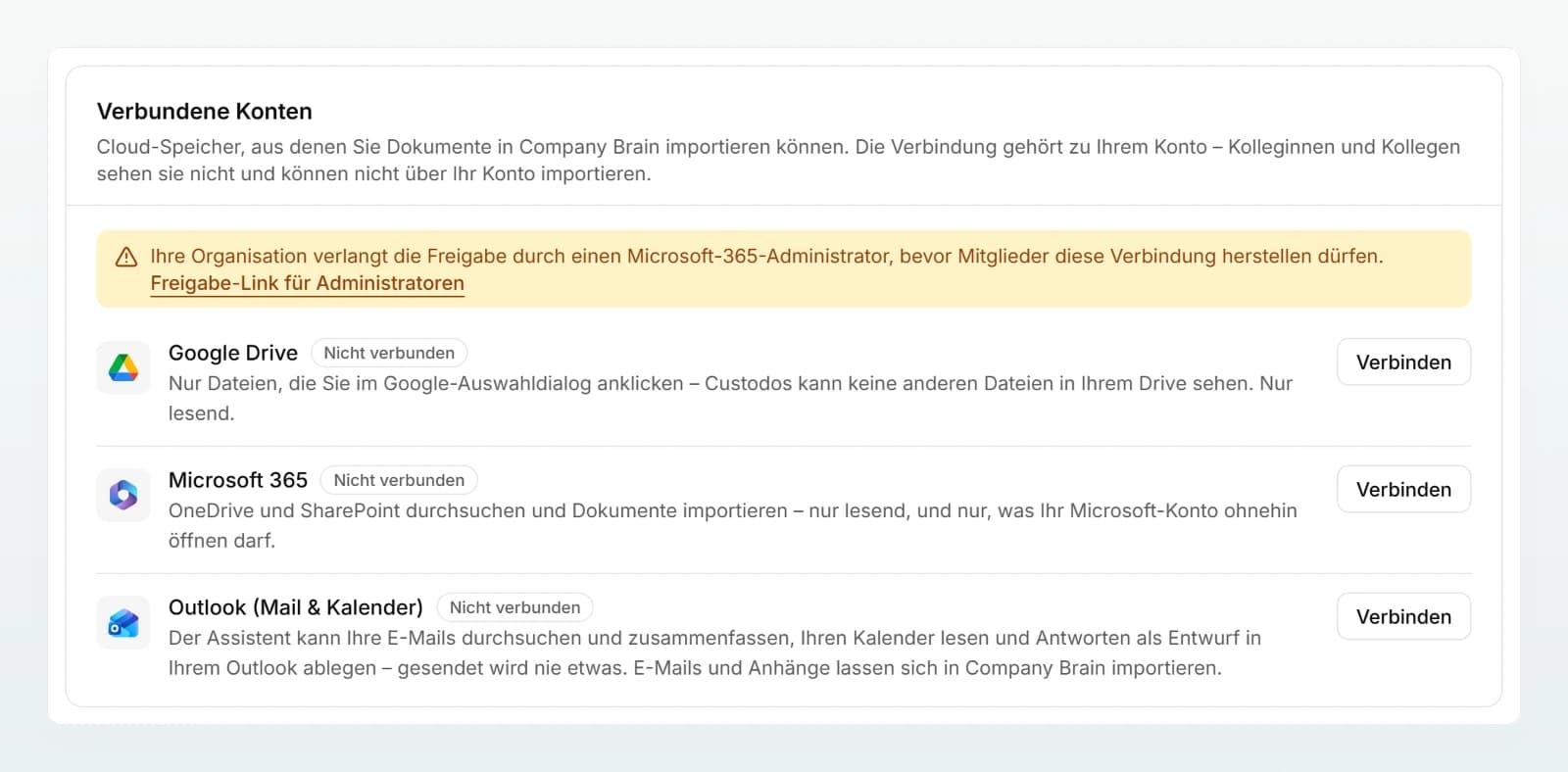Viewport: 1568px width, 772px height.
Task: Click the Microsoft 365 logo icon
Action: [123, 495]
